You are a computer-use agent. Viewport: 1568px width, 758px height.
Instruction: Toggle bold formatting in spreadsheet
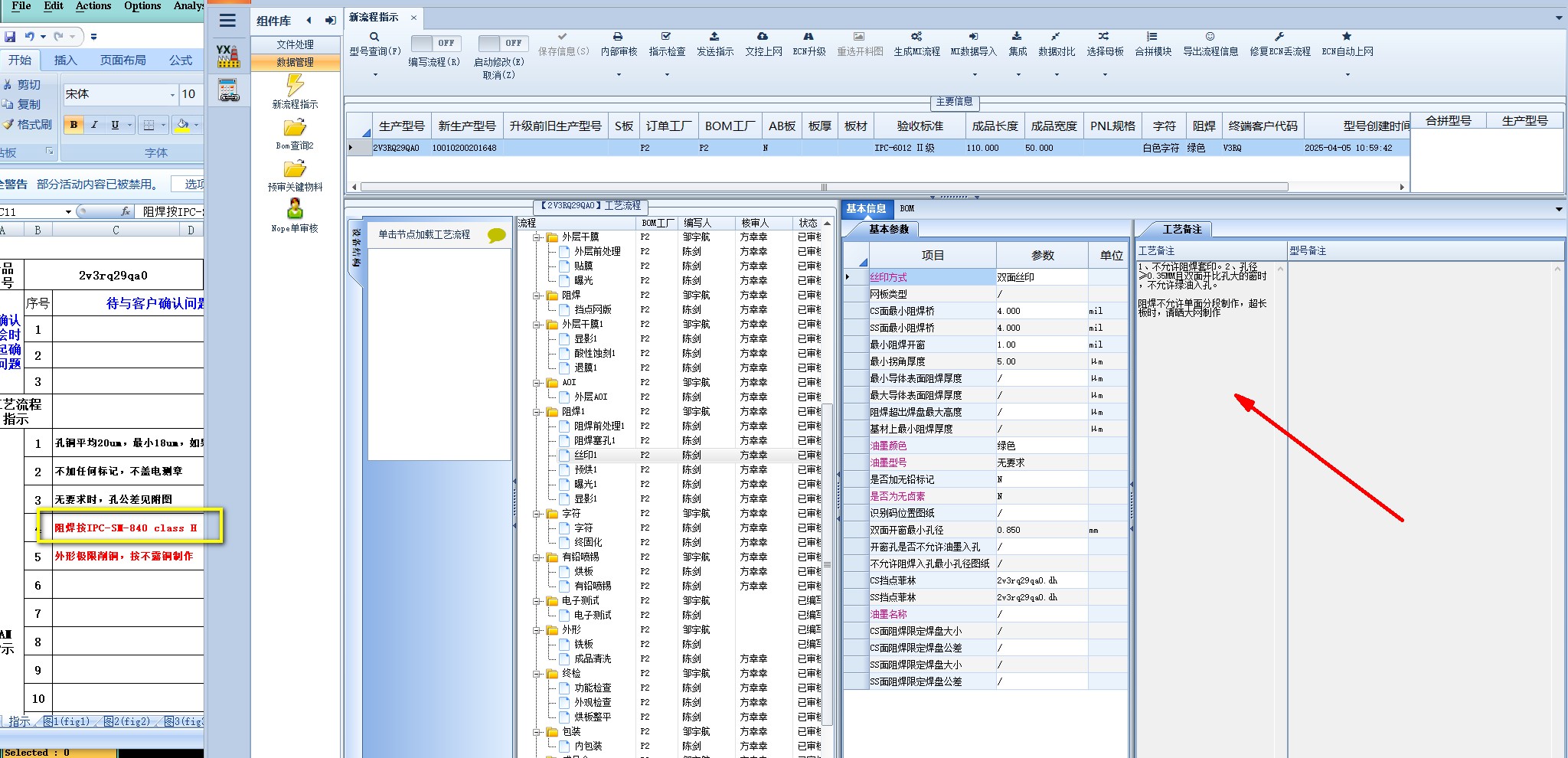pos(73,125)
